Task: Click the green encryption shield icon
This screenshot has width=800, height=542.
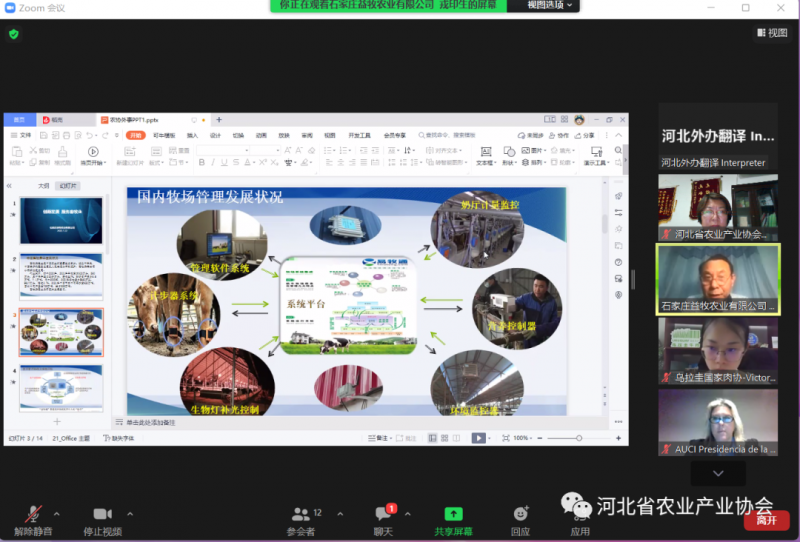Action: 14,34
